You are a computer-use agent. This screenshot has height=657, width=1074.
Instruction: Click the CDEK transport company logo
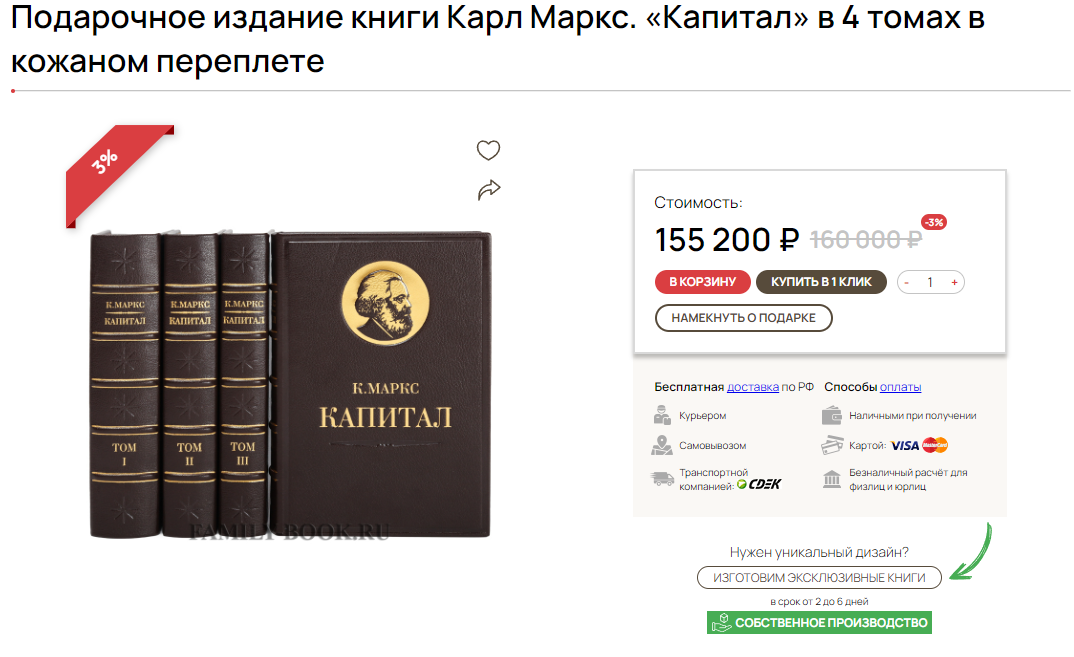(x=760, y=484)
